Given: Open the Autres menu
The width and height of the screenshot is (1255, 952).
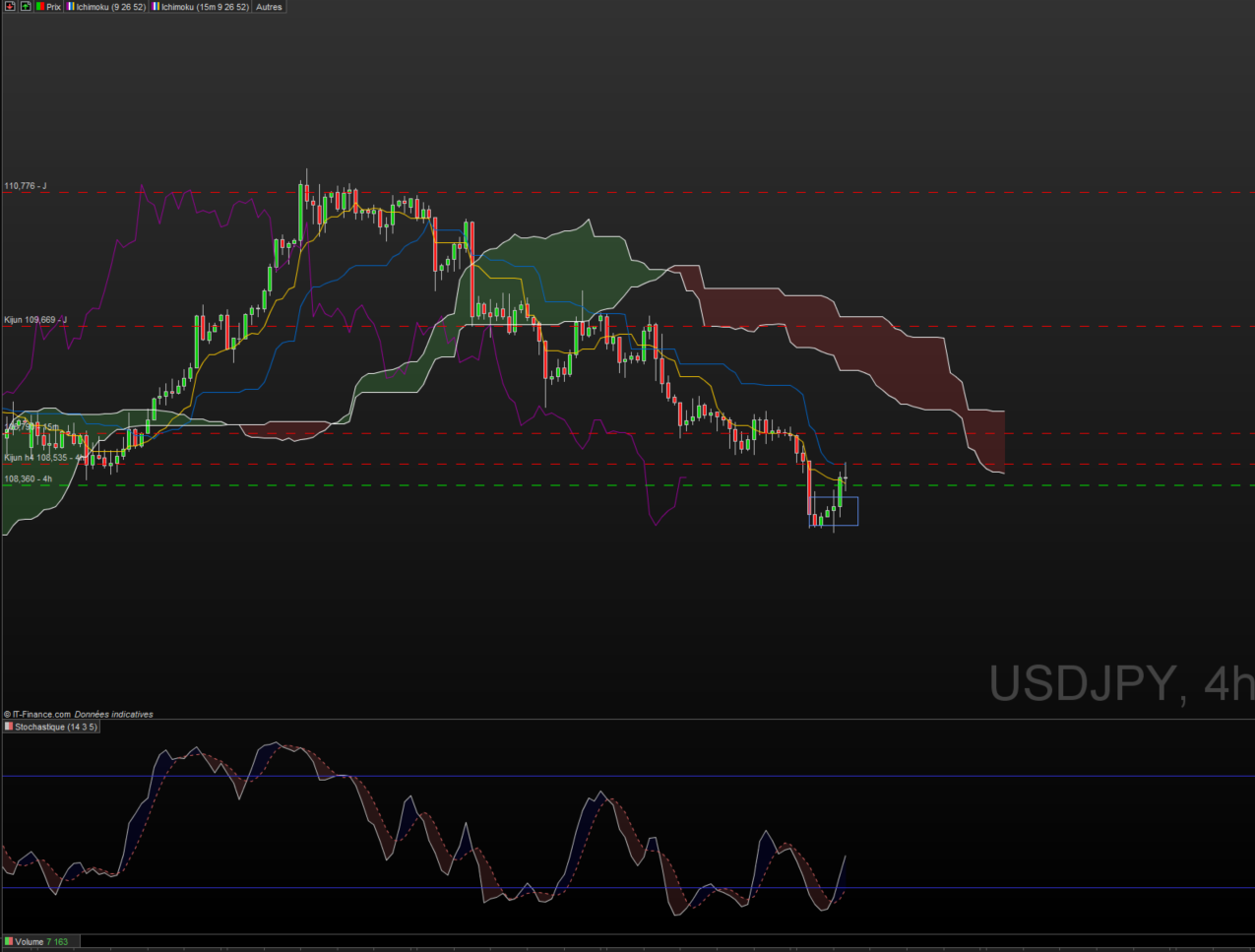Looking at the screenshot, I should click(269, 7).
